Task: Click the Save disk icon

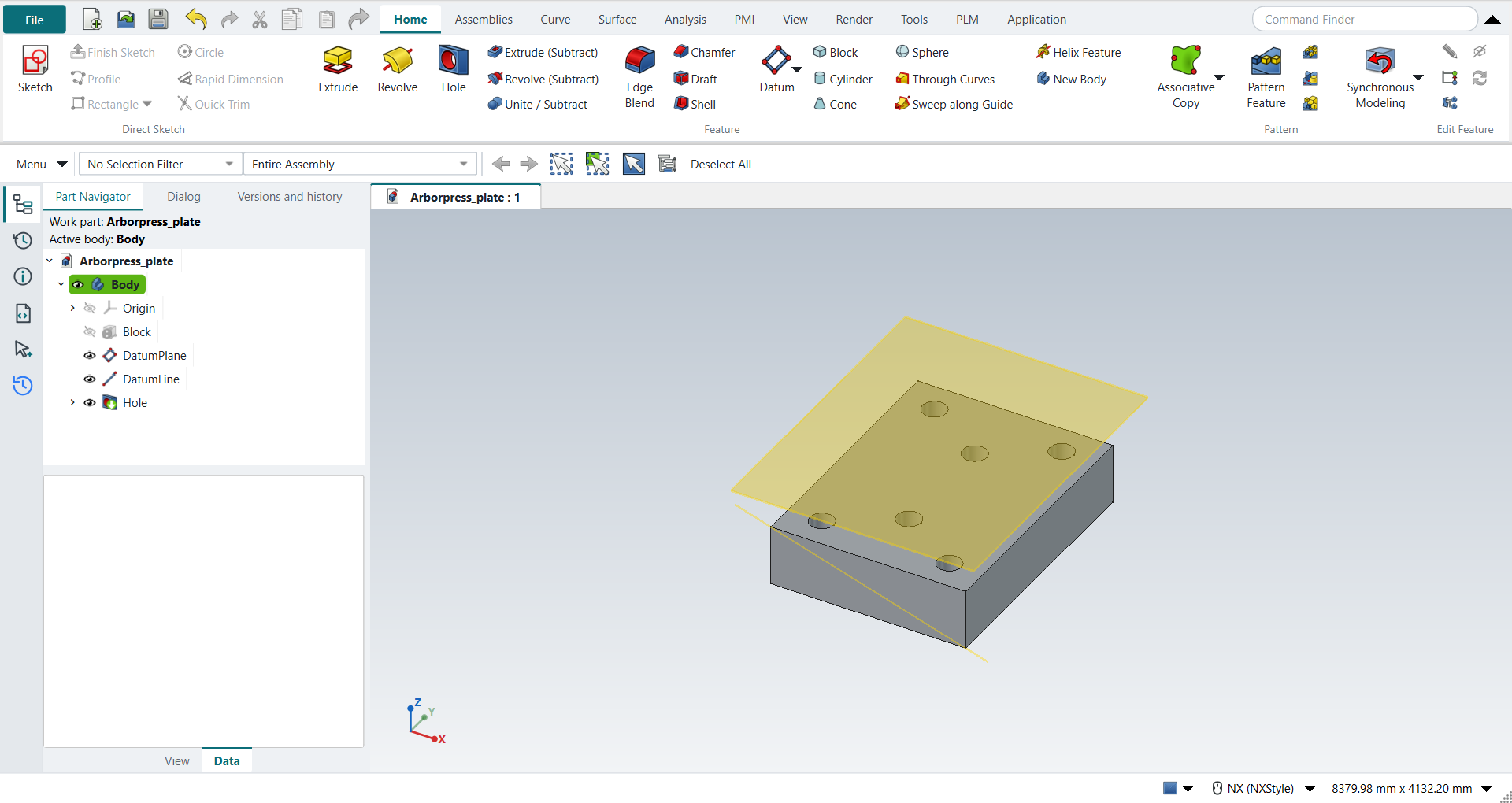Action: tap(158, 20)
